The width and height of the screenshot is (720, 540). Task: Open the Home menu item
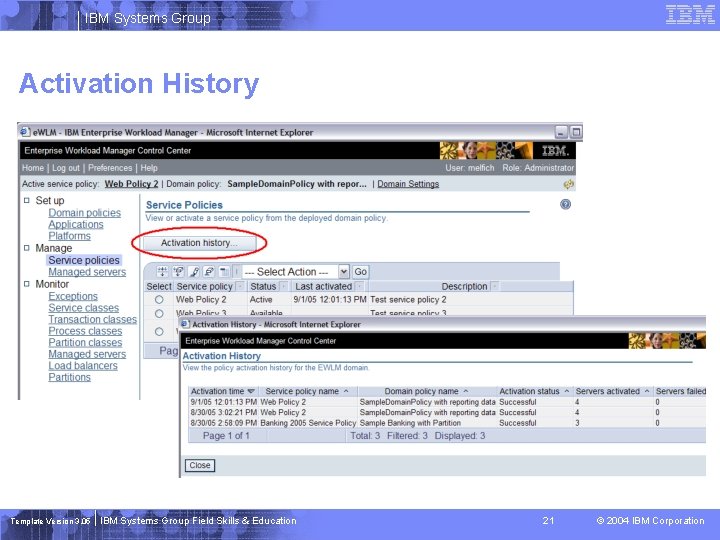point(33,168)
